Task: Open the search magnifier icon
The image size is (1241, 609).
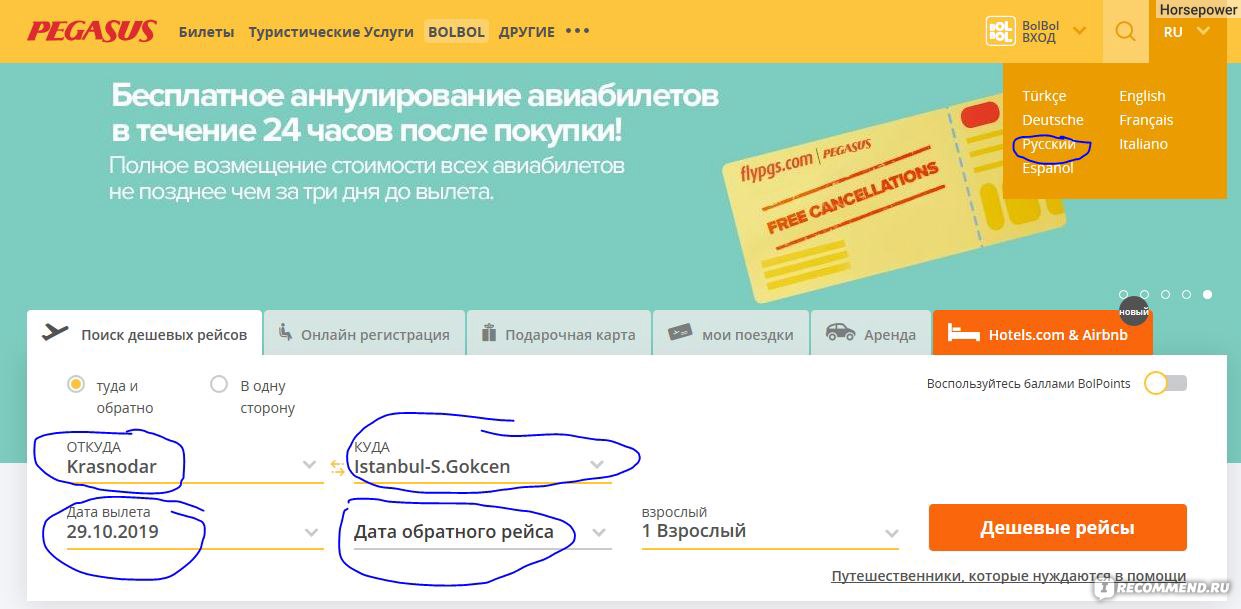Action: coord(1125,31)
